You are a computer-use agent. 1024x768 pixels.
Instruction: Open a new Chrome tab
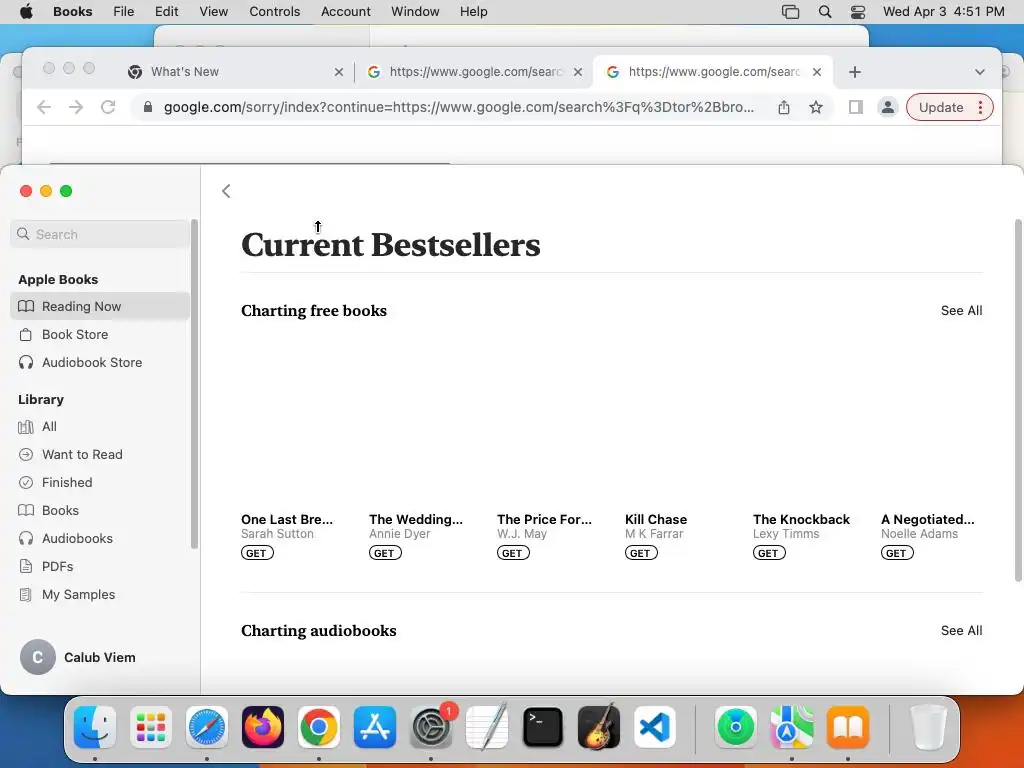[855, 72]
